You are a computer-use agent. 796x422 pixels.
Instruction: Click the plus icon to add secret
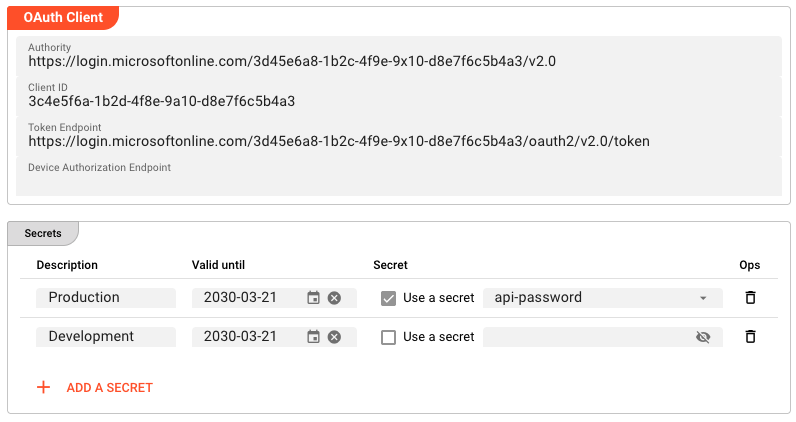(x=43, y=387)
